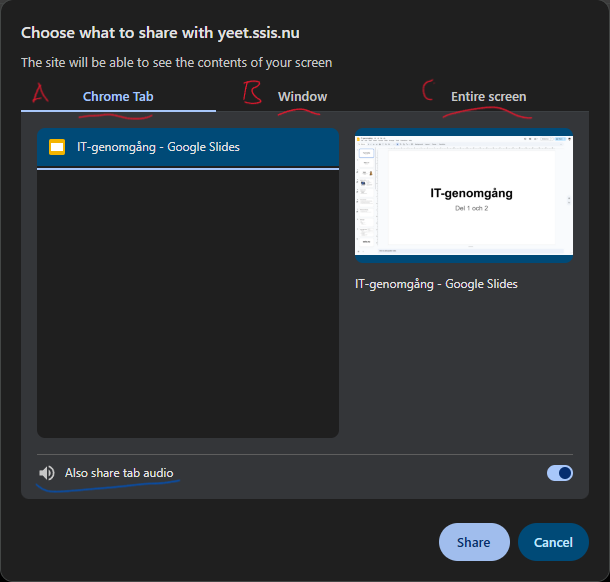Click the Share button
610x582 pixels.
474,542
